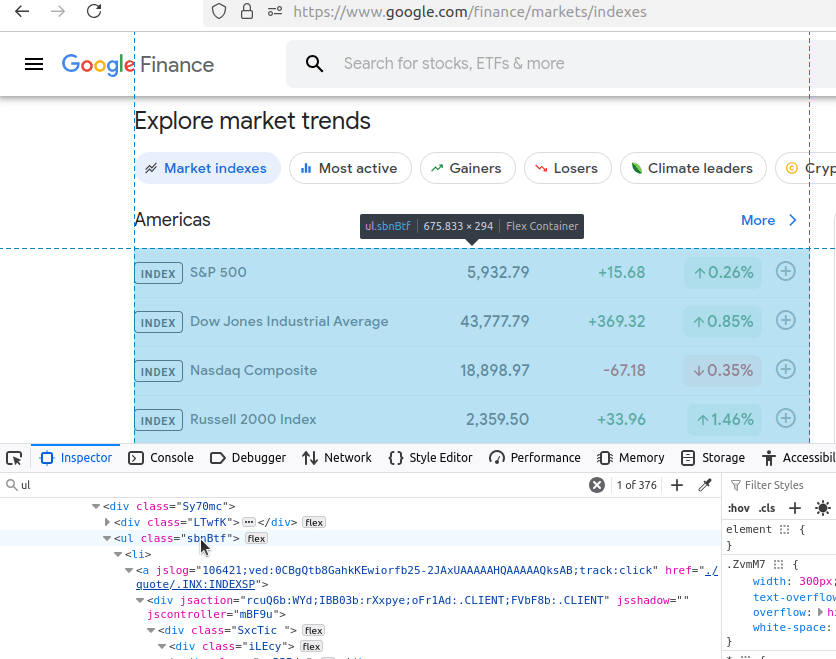Expand the div.LTwfK node
The height and width of the screenshot is (659, 836).
pos(108,521)
